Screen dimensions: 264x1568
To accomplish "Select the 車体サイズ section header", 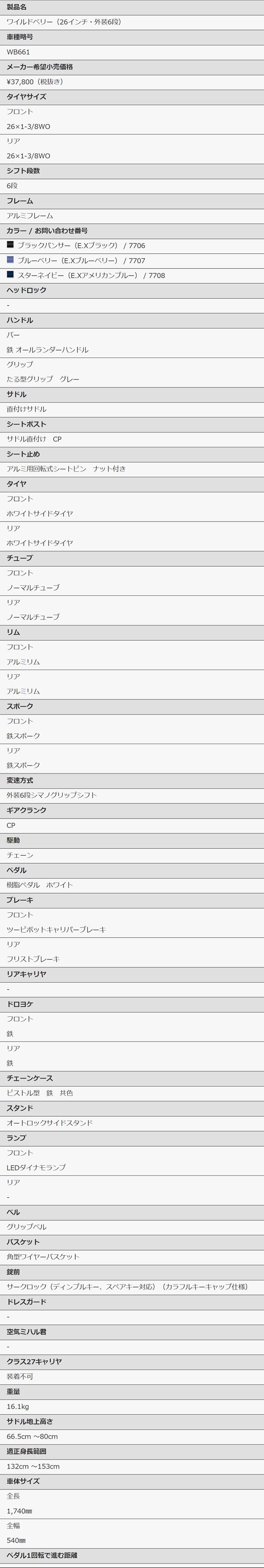I will (x=132, y=1480).
